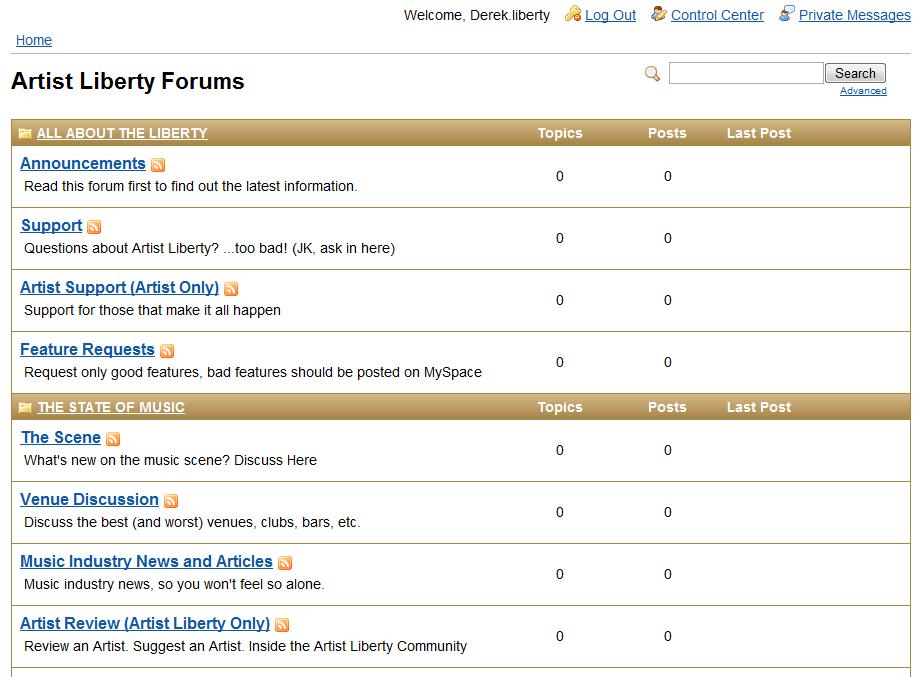This screenshot has width=924, height=677.
Task: Go to the Home breadcrumb link
Action: 34,40
